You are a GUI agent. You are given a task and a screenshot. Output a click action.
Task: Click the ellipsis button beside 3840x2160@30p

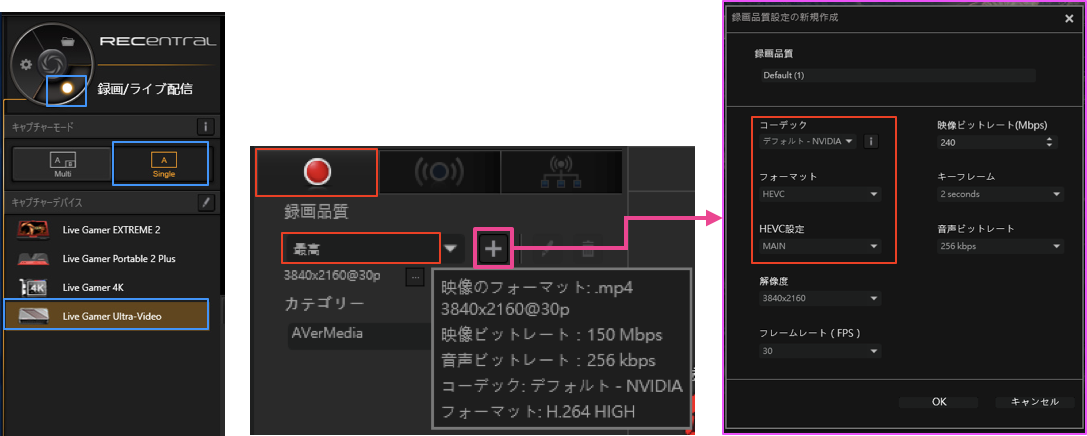[415, 277]
